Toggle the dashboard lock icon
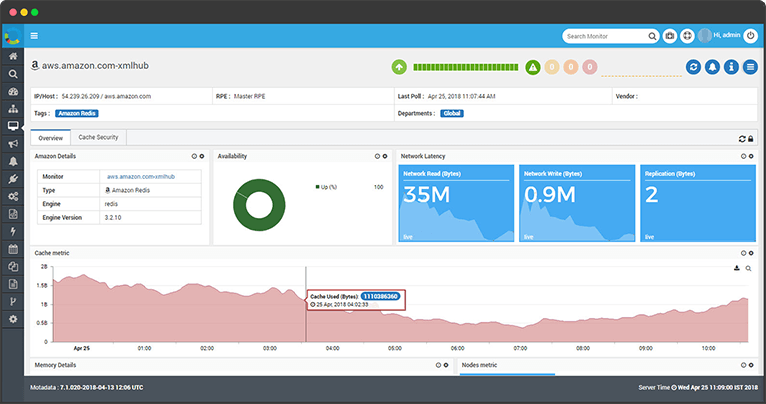 pyautogui.click(x=750, y=138)
